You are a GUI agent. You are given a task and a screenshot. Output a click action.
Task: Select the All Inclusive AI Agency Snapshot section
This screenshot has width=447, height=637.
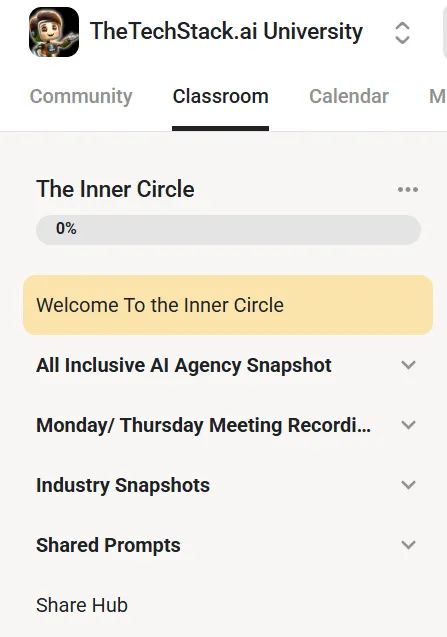pos(184,365)
